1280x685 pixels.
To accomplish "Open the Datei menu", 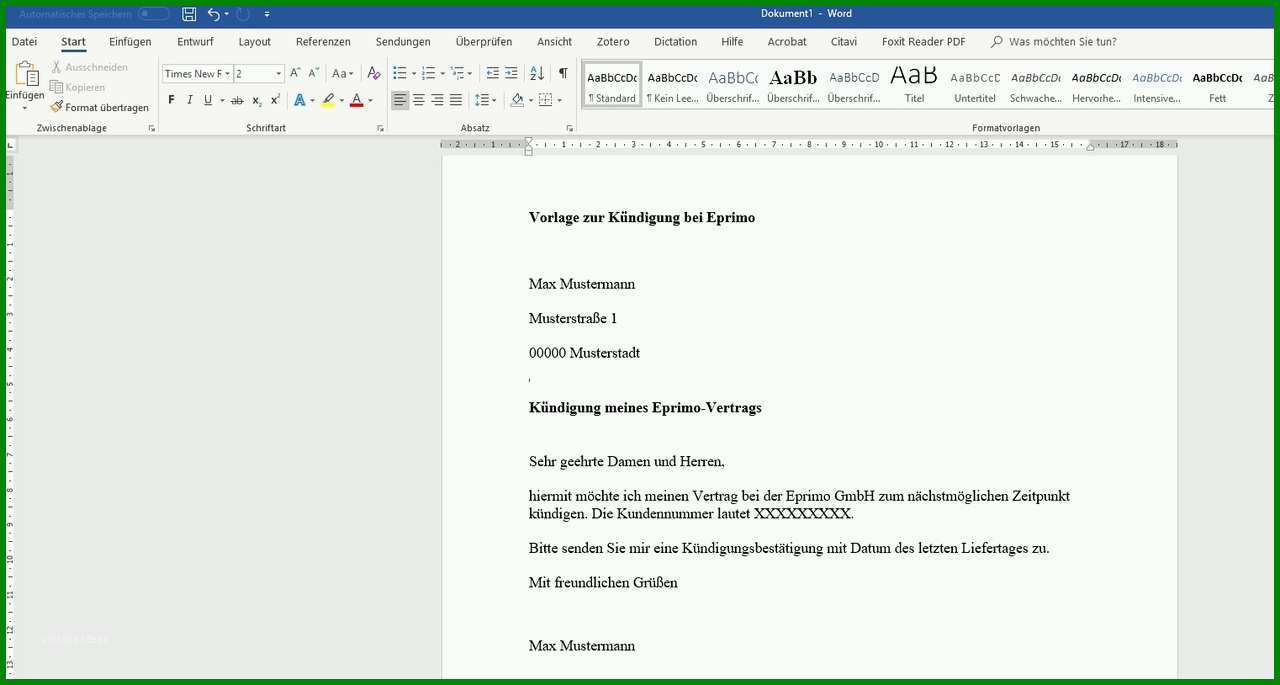I will pos(24,42).
